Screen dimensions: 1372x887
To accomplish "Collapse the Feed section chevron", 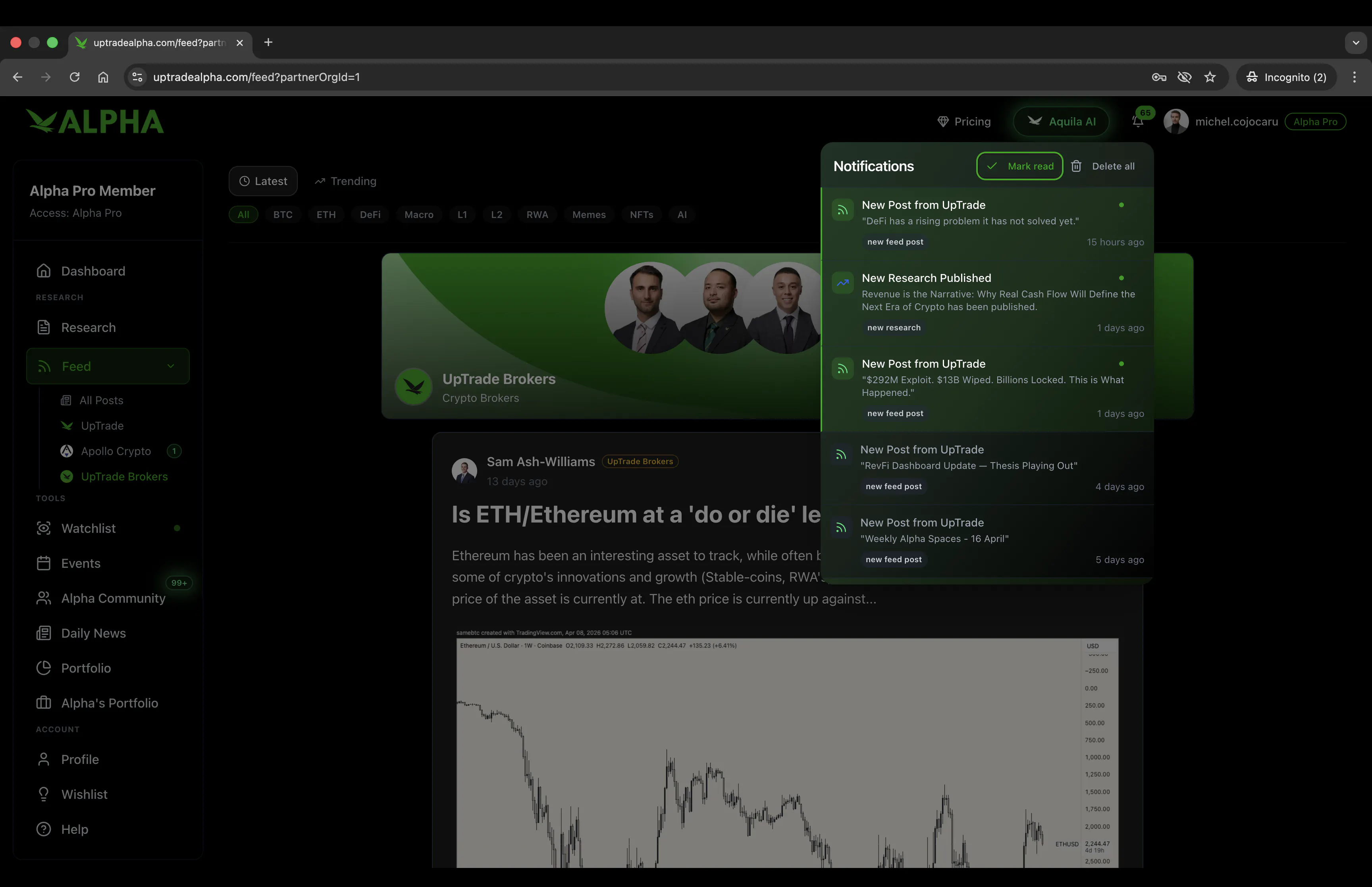I will coord(171,366).
